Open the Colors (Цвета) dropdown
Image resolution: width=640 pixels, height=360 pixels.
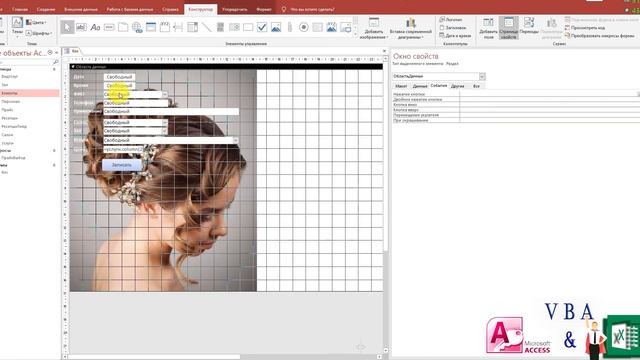36,22
